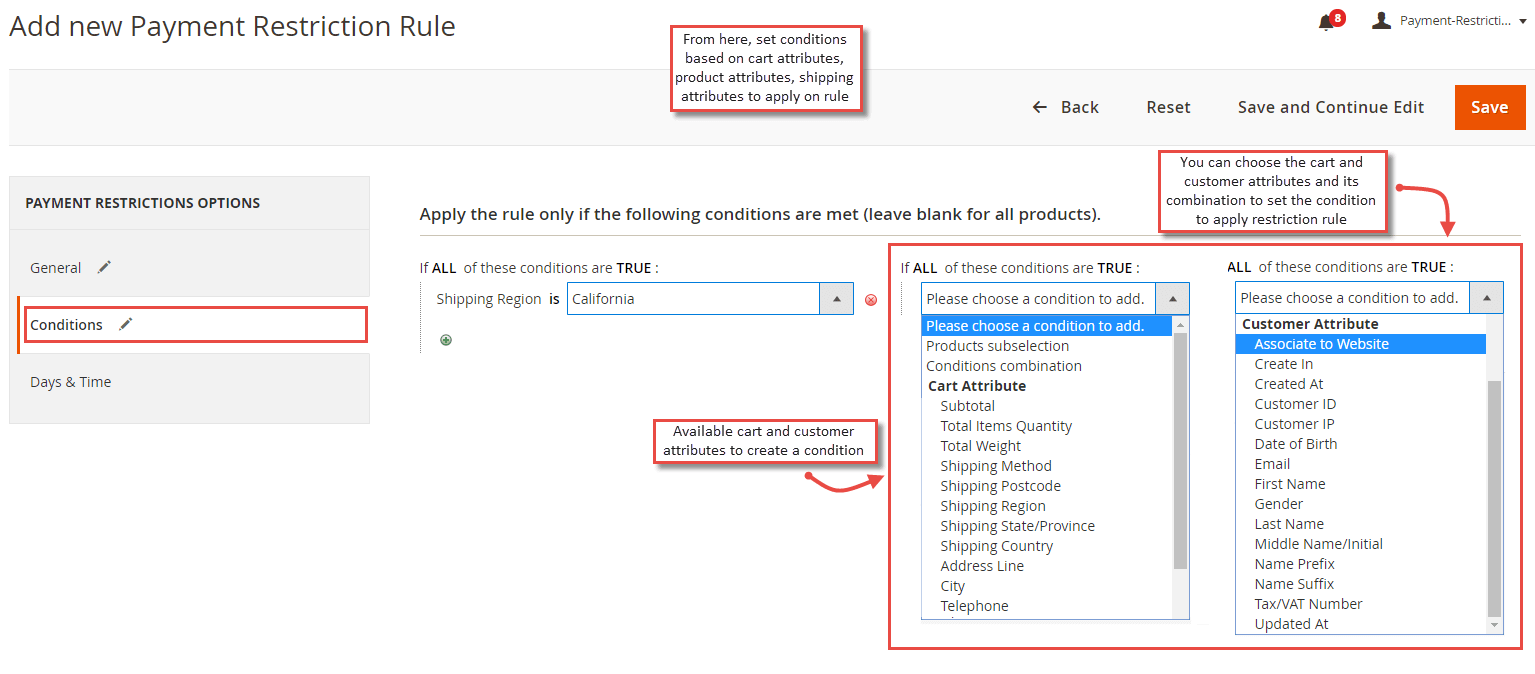This screenshot has width=1535, height=674.
Task: Click the Reset link
Action: coord(1167,107)
